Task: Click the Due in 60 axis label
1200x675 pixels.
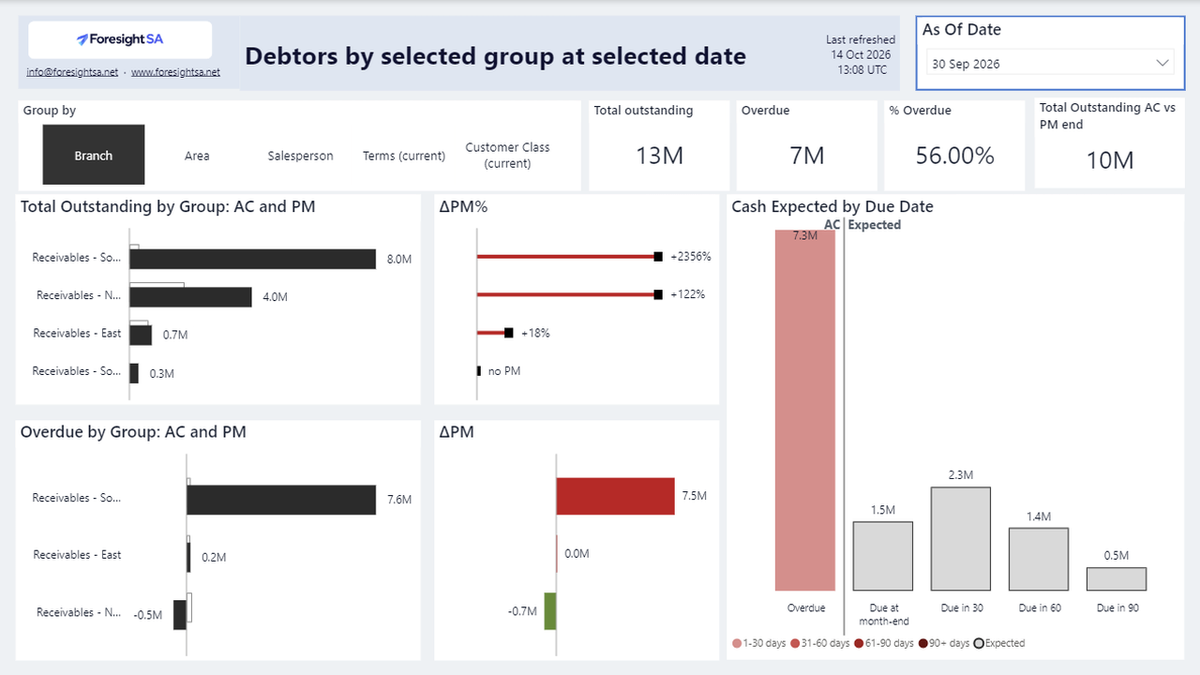Action: pyautogui.click(x=1038, y=607)
